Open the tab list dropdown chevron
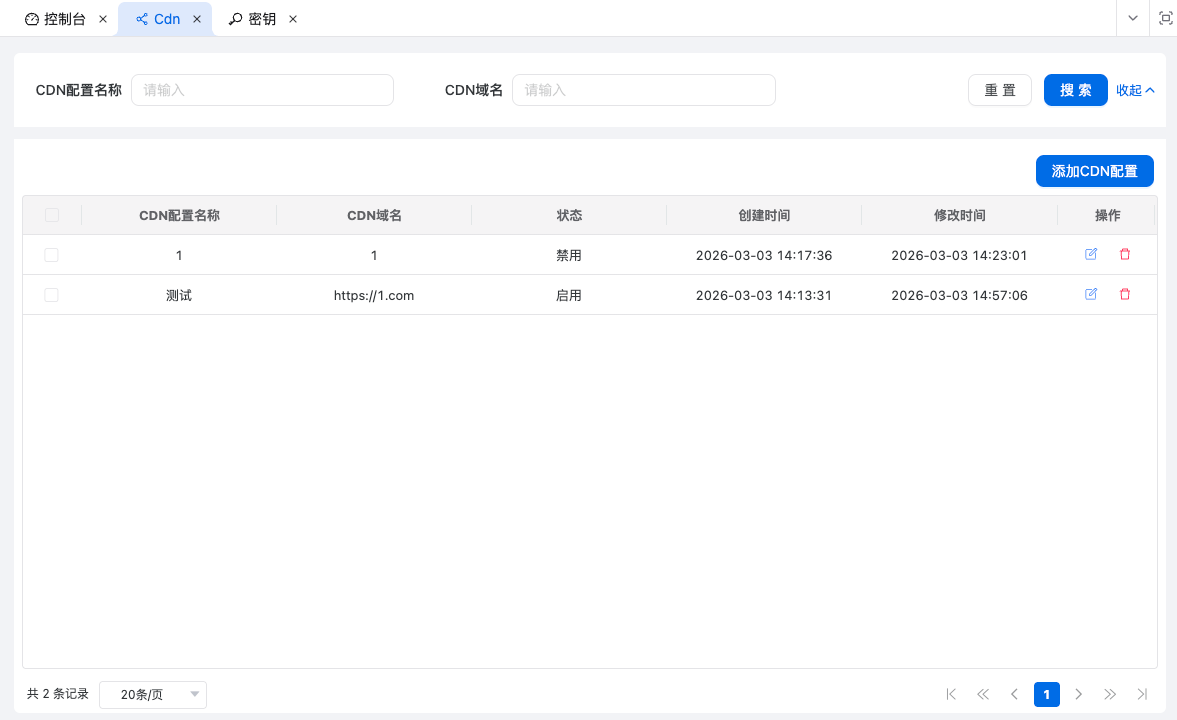 tap(1133, 18)
